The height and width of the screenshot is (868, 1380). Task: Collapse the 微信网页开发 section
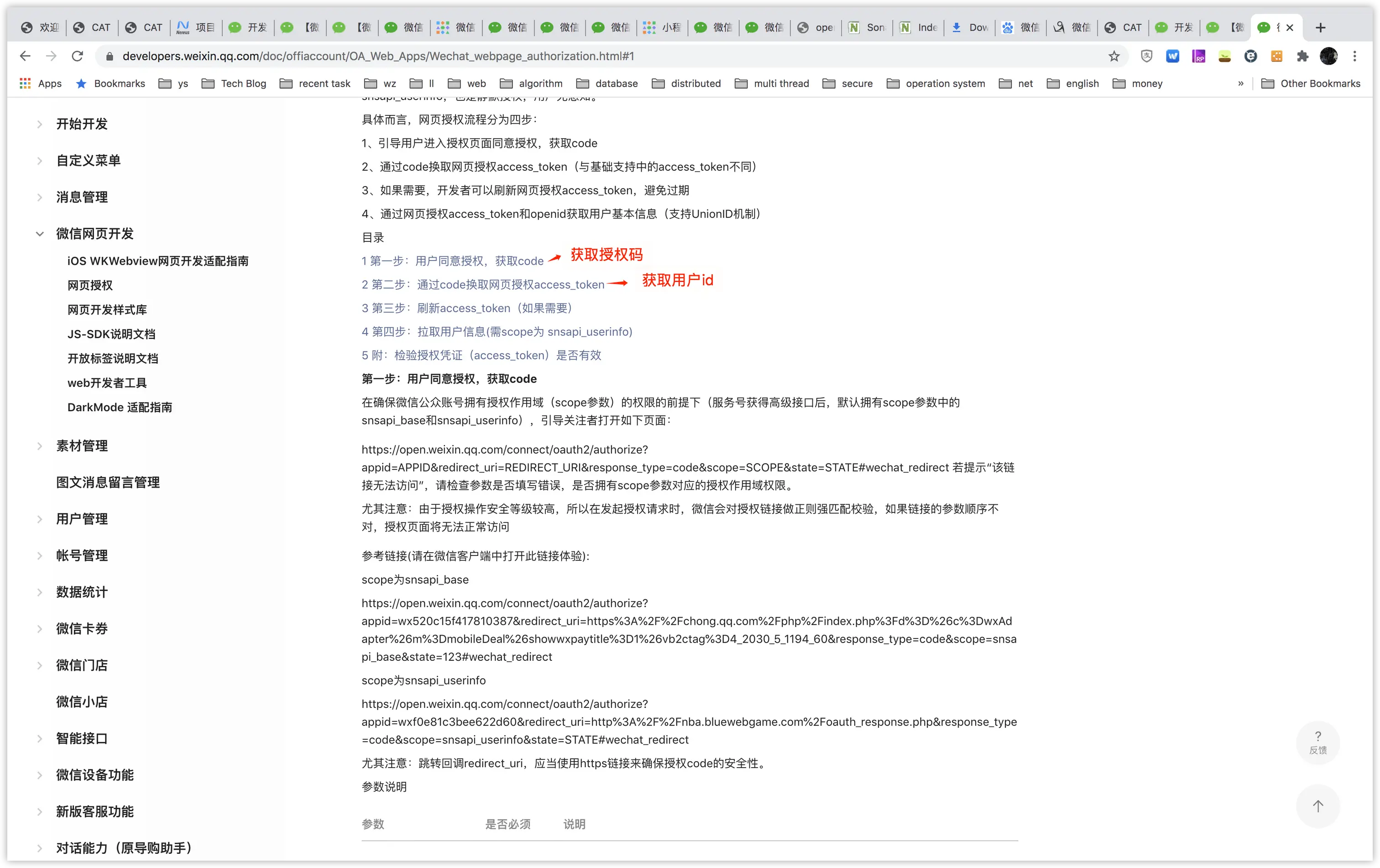point(40,234)
